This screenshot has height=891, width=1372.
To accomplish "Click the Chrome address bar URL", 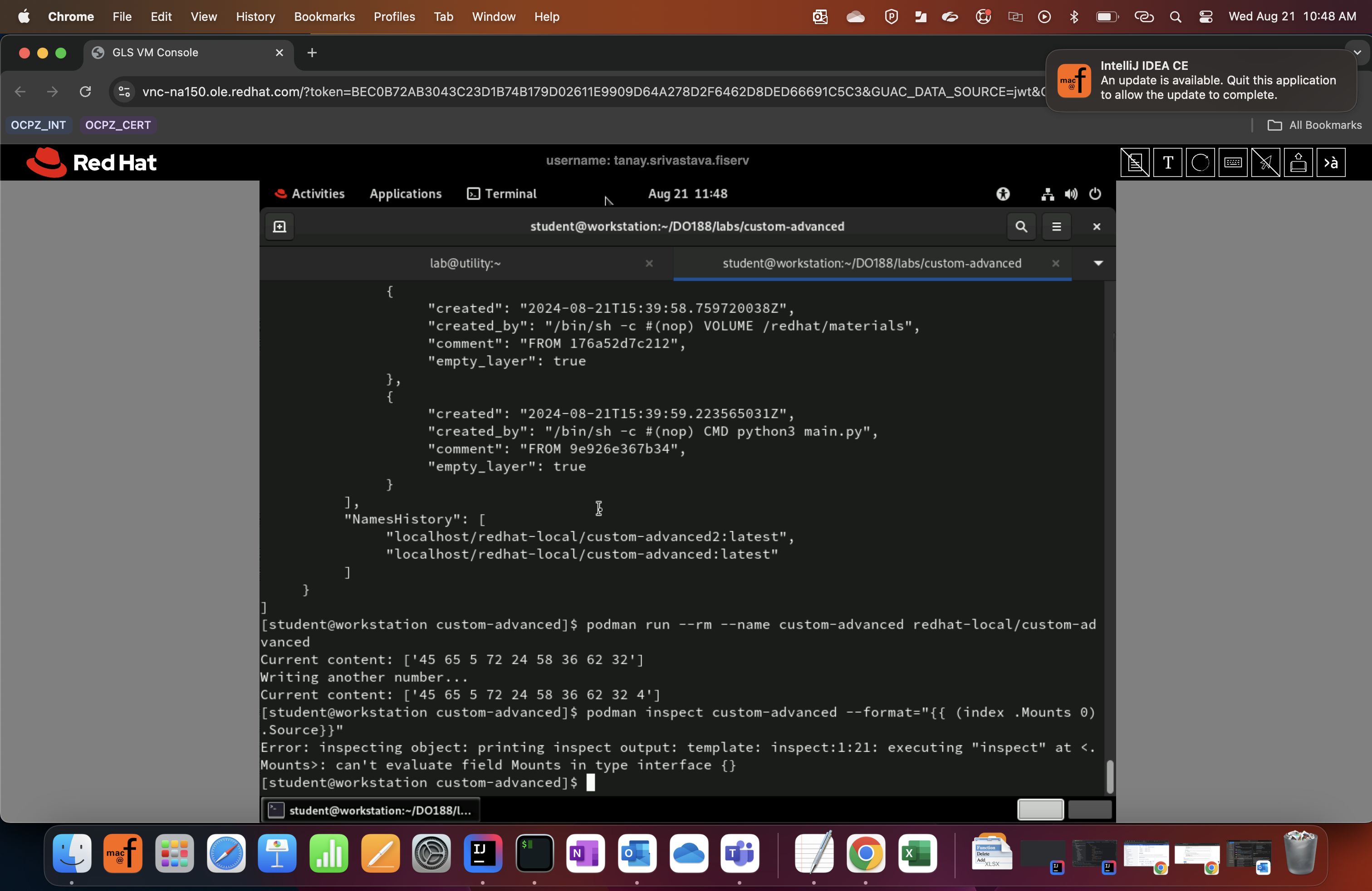I will pos(588,92).
